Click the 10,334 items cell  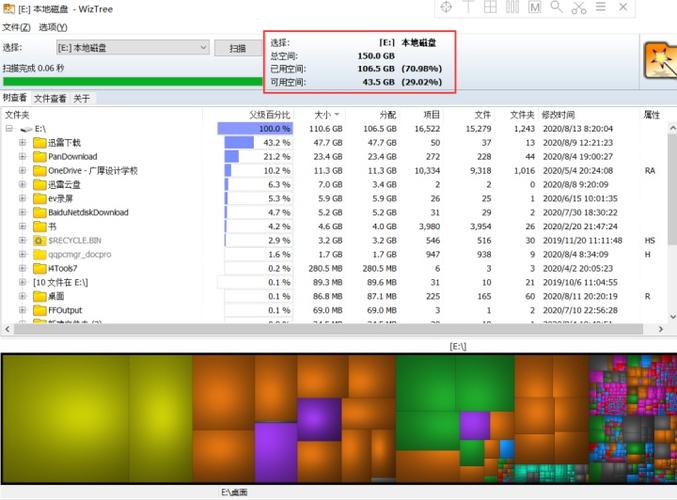[427, 171]
